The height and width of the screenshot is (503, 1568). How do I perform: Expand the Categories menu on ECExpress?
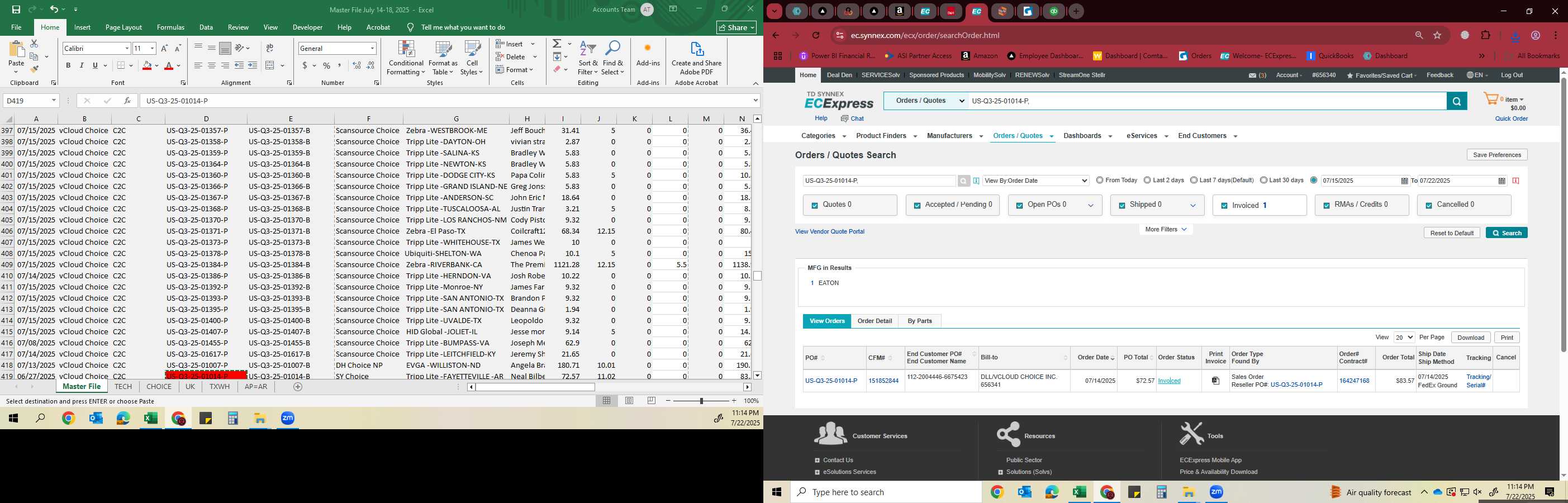coord(824,136)
